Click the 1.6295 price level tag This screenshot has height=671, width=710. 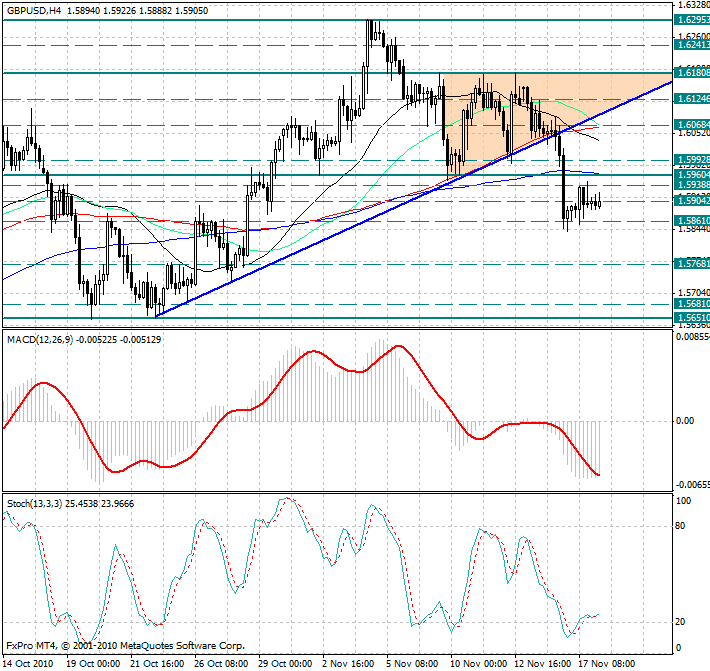[692, 19]
